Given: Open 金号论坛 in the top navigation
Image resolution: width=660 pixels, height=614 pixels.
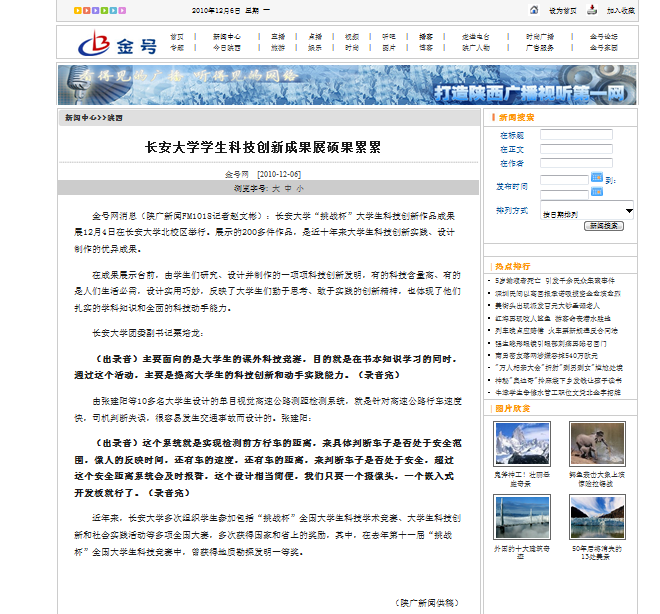Looking at the screenshot, I should 603,36.
